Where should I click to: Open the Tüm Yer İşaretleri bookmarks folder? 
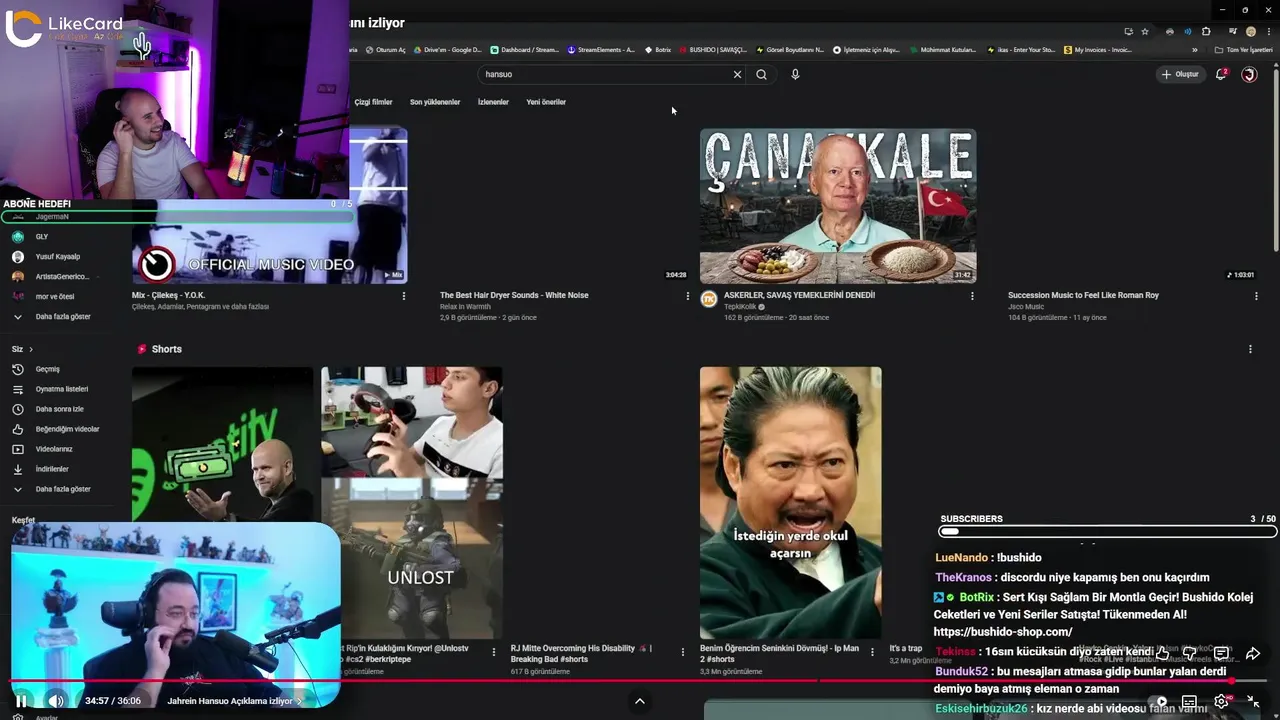click(x=1245, y=50)
